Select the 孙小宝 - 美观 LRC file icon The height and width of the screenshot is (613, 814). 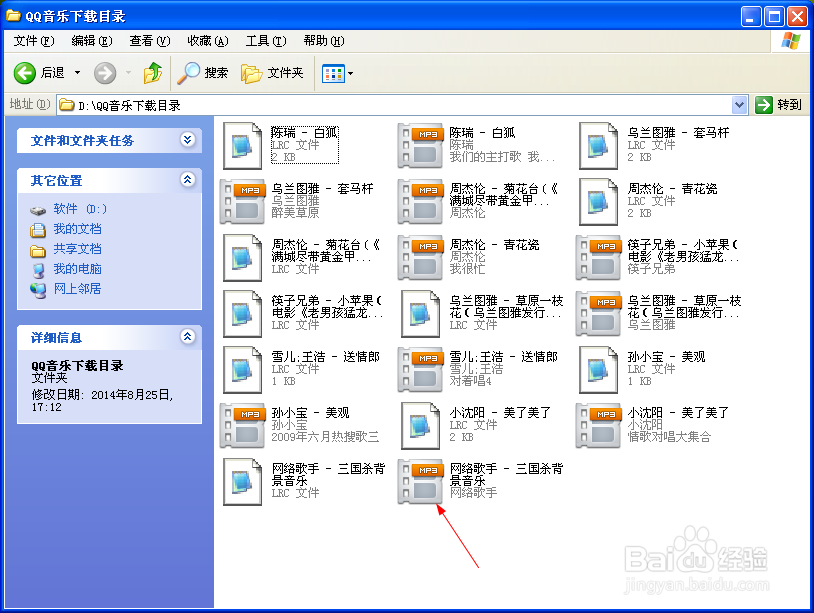click(x=598, y=370)
